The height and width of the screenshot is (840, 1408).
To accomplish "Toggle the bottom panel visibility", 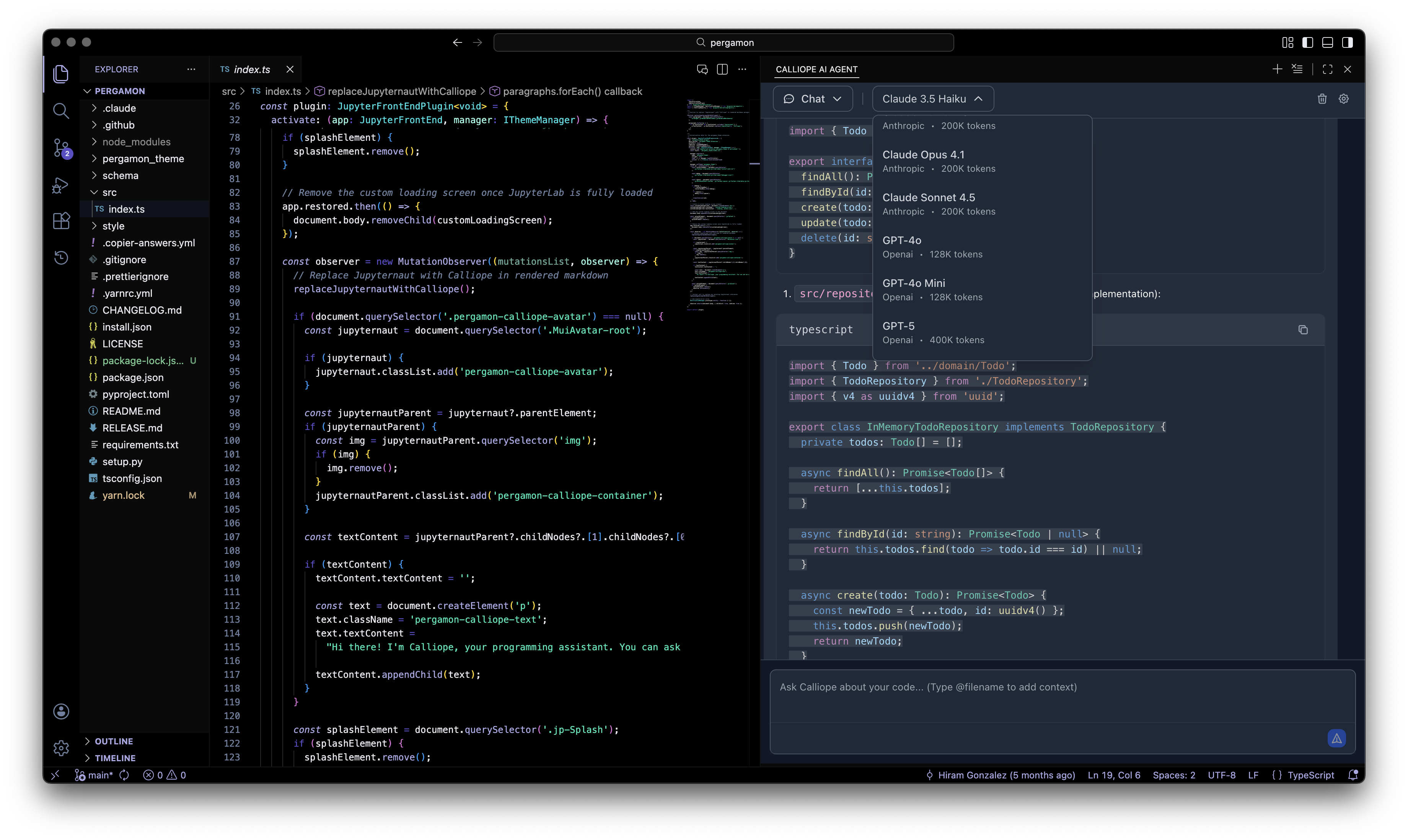I will click(1328, 42).
